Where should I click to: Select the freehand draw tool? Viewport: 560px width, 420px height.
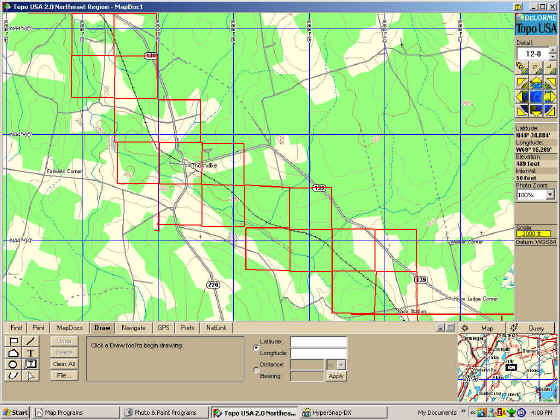13,376
